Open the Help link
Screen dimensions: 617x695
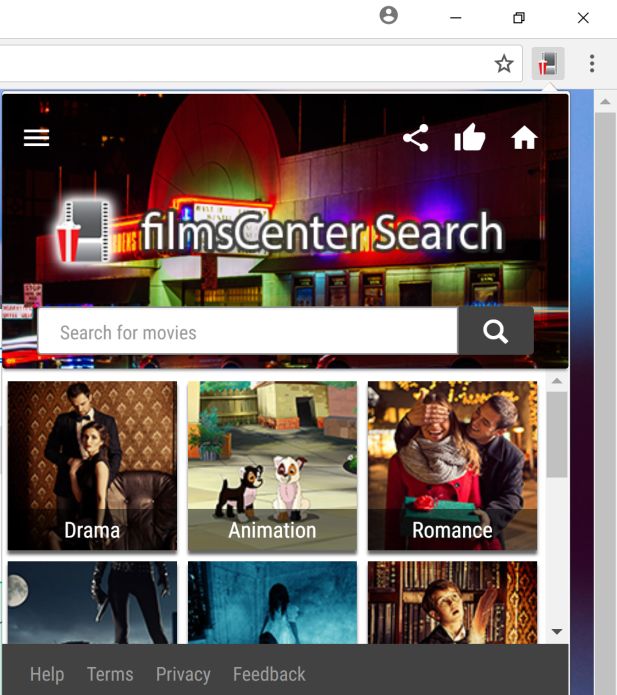coord(47,674)
